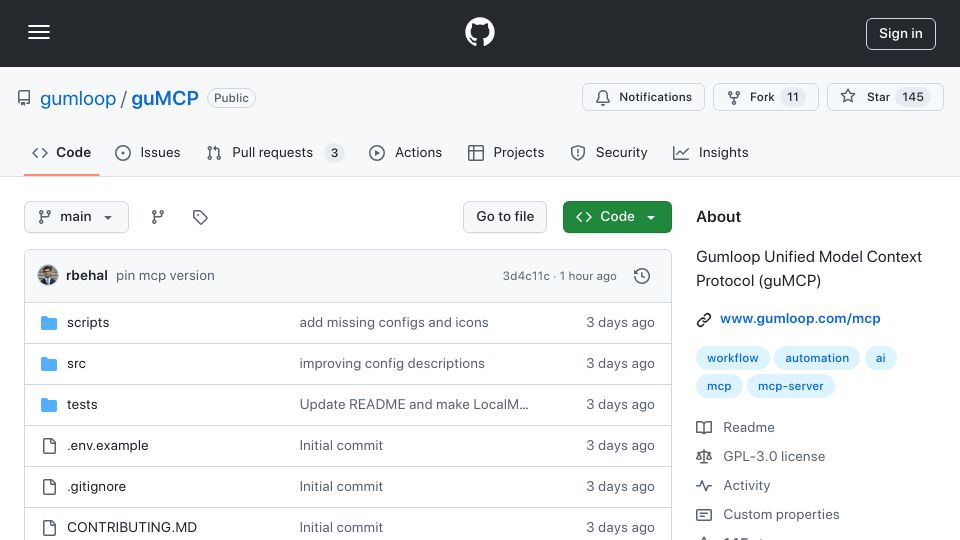Fork the repository
Viewport: 960px width, 540px height.
tap(765, 97)
